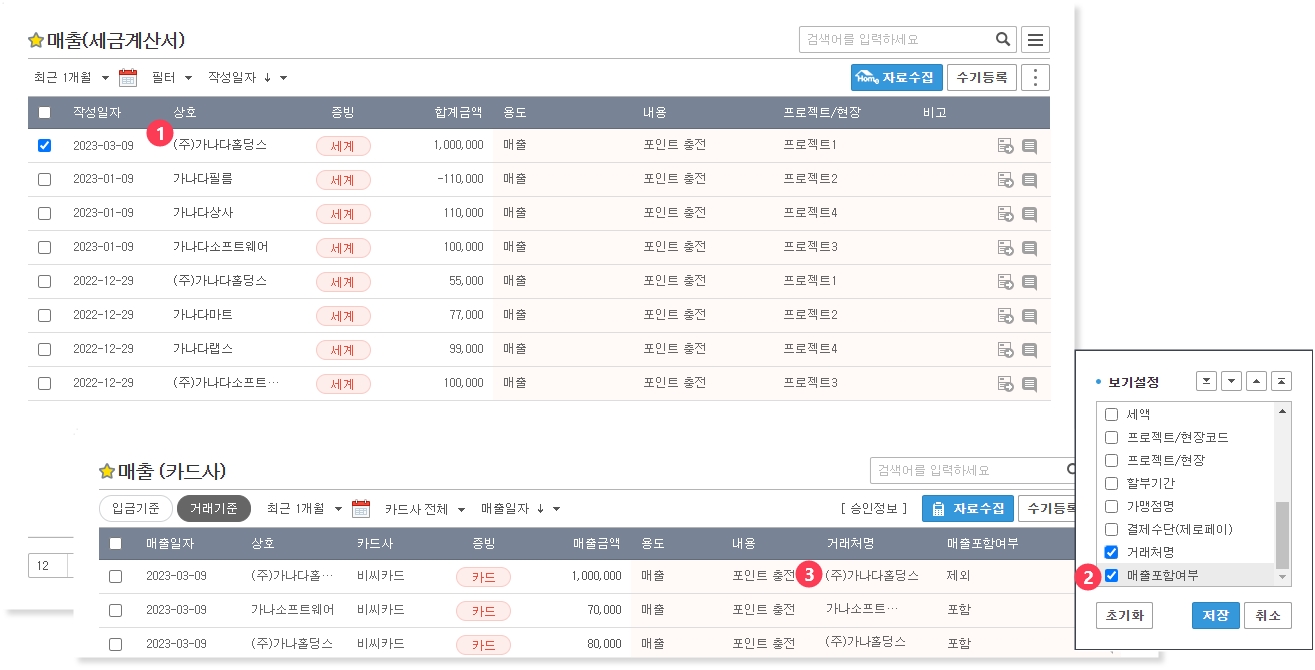Enable the 가맹점명 checkbox in 보기설정

tap(1111, 506)
